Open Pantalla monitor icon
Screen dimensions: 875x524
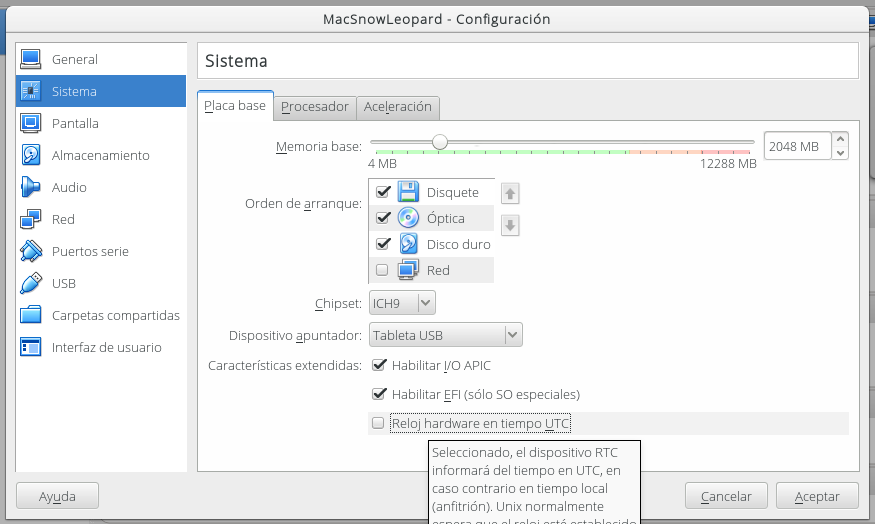(31, 123)
